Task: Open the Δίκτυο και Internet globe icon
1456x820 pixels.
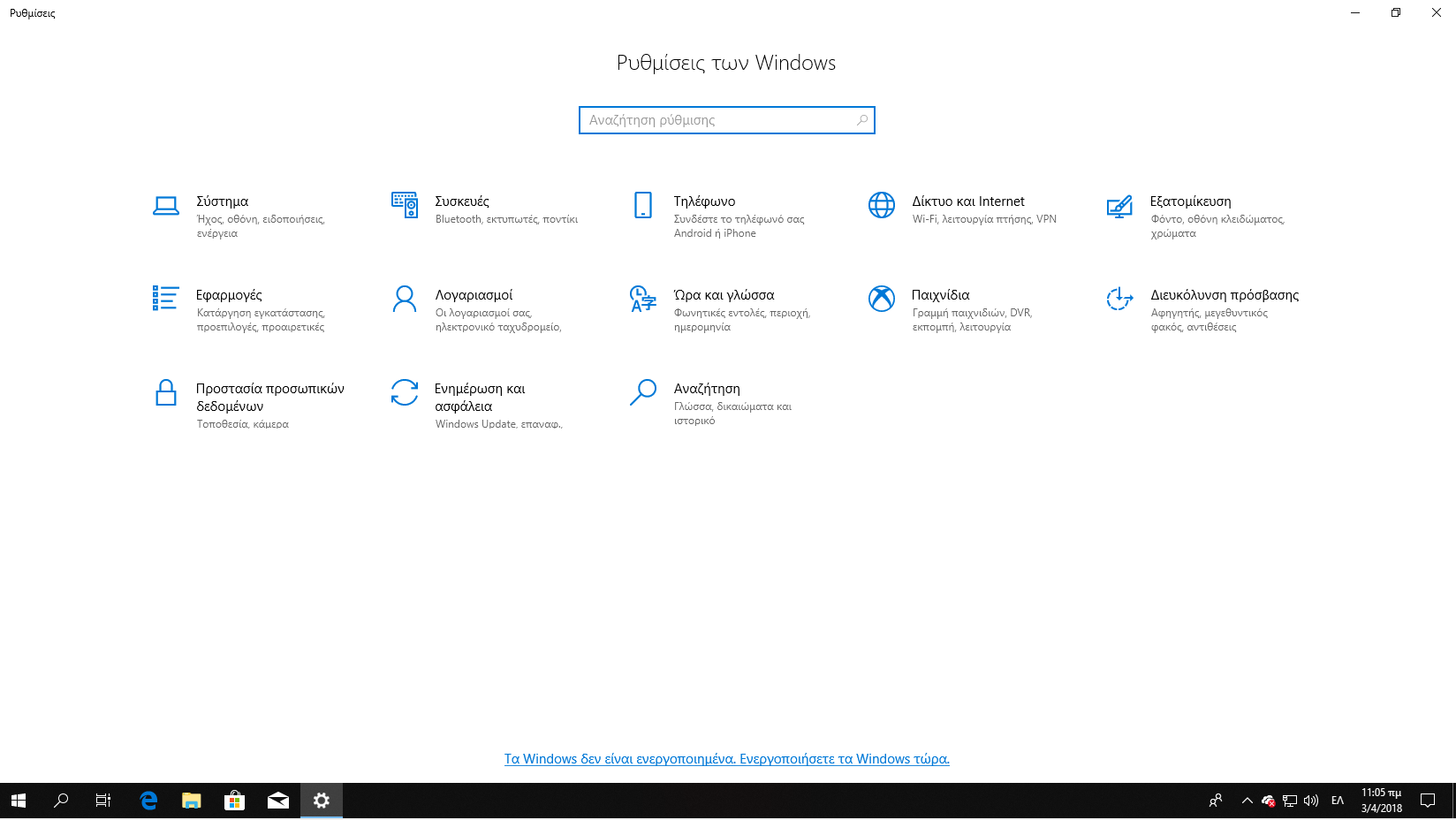Action: pos(882,205)
